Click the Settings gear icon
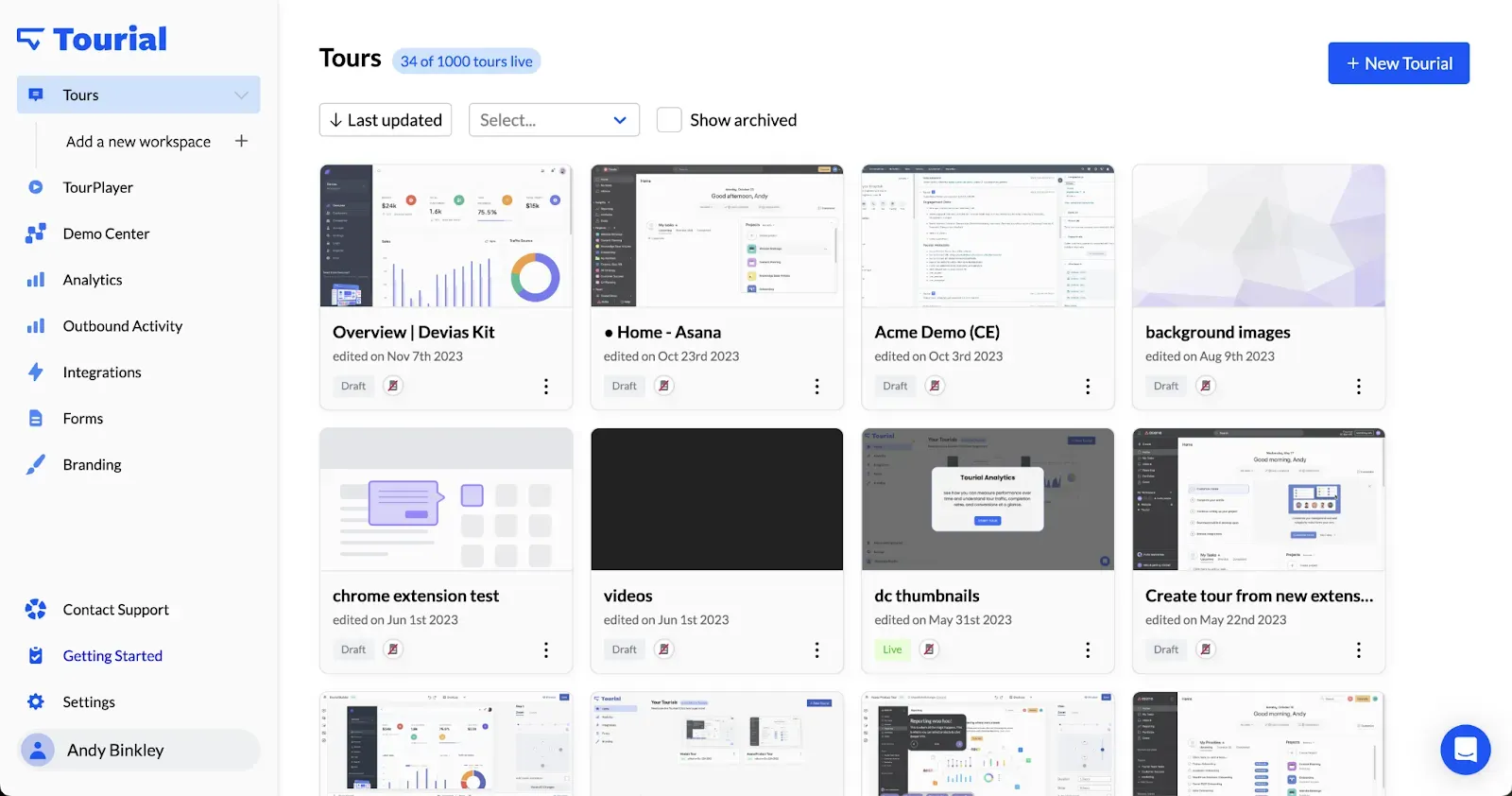Viewport: 1512px width, 796px height. pos(36,702)
